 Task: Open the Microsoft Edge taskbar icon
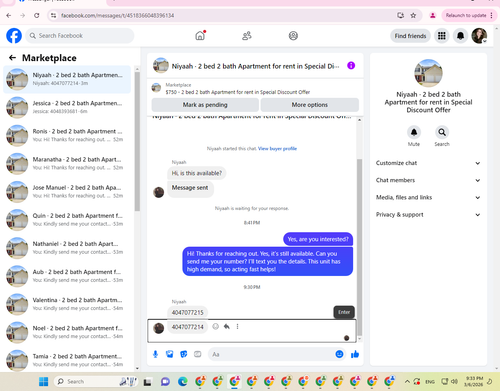pyautogui.click(x=183, y=381)
